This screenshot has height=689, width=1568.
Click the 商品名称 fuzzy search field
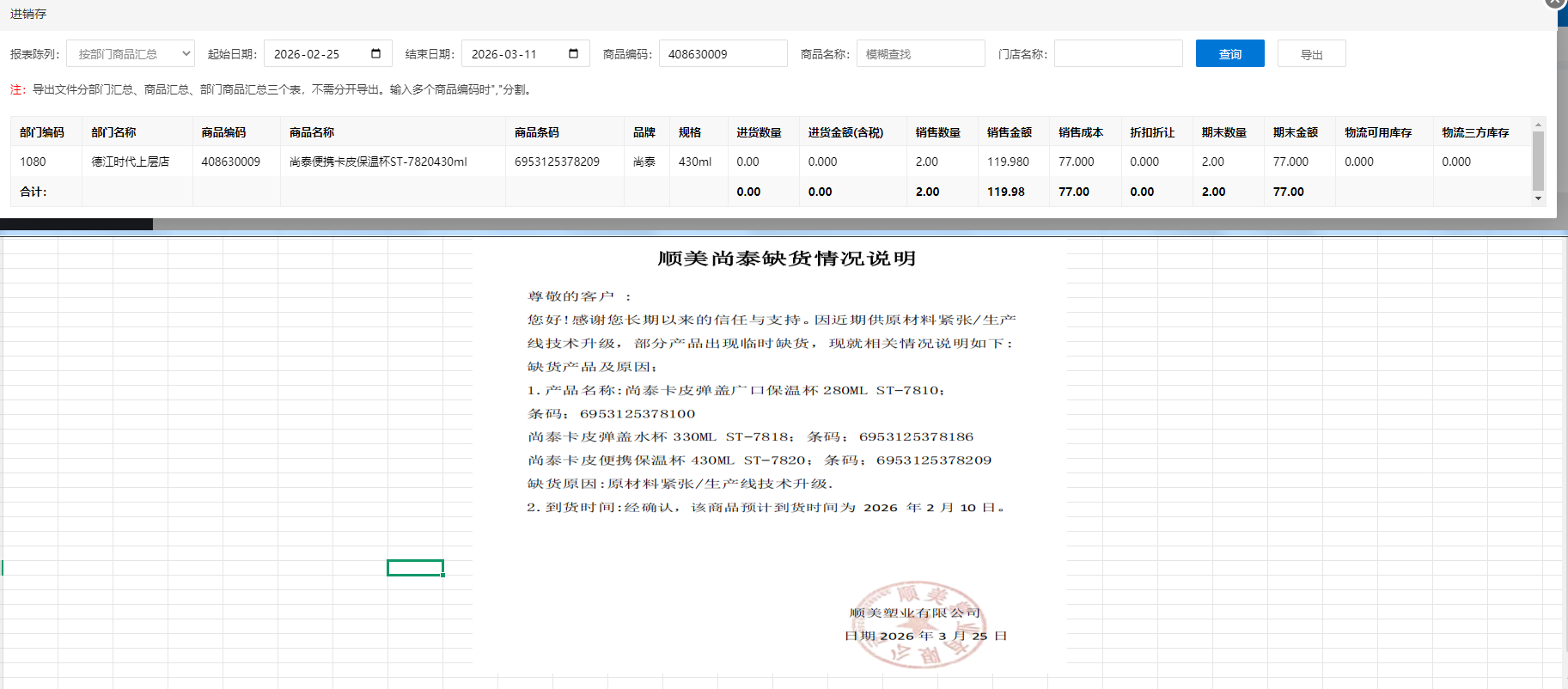pos(920,53)
